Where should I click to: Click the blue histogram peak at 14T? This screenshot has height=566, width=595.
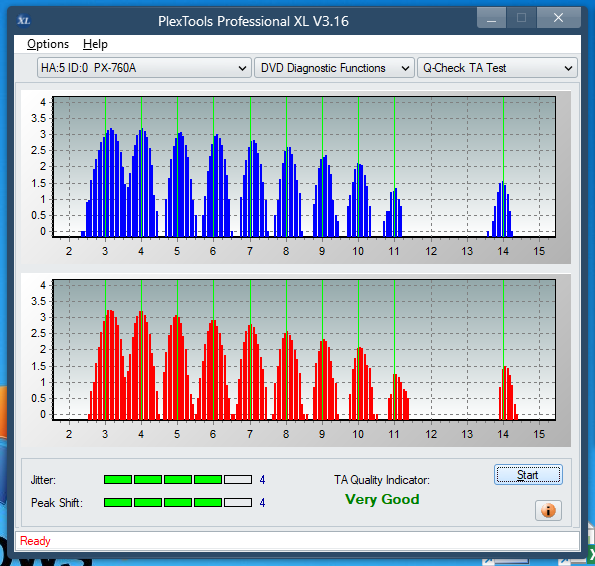502,209
